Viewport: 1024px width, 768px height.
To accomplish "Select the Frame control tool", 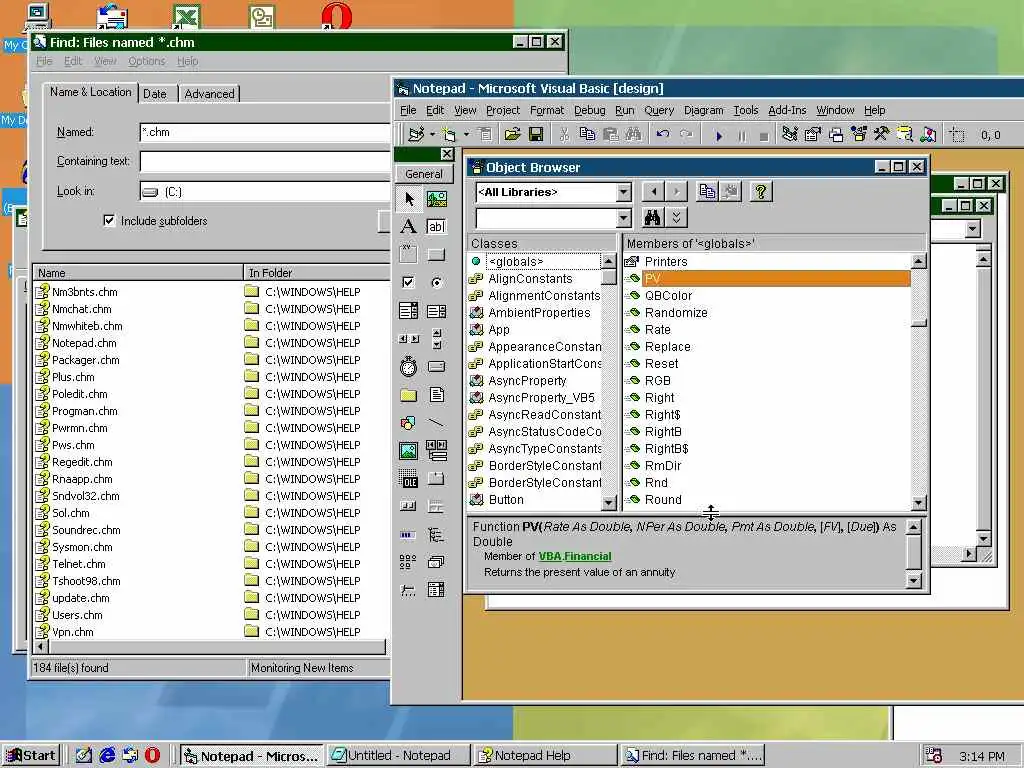I will point(409,254).
